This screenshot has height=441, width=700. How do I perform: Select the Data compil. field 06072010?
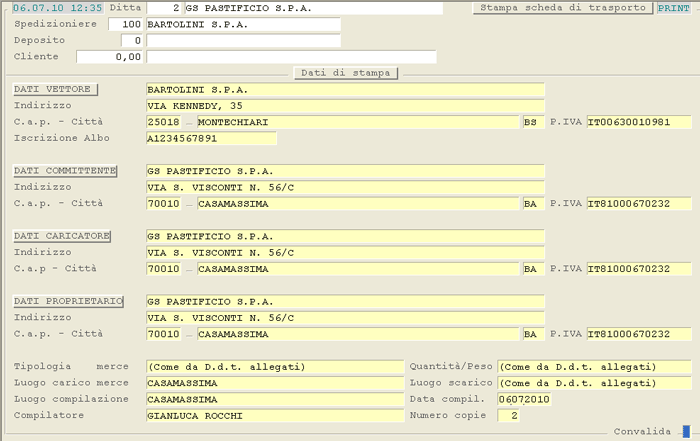click(x=524, y=399)
